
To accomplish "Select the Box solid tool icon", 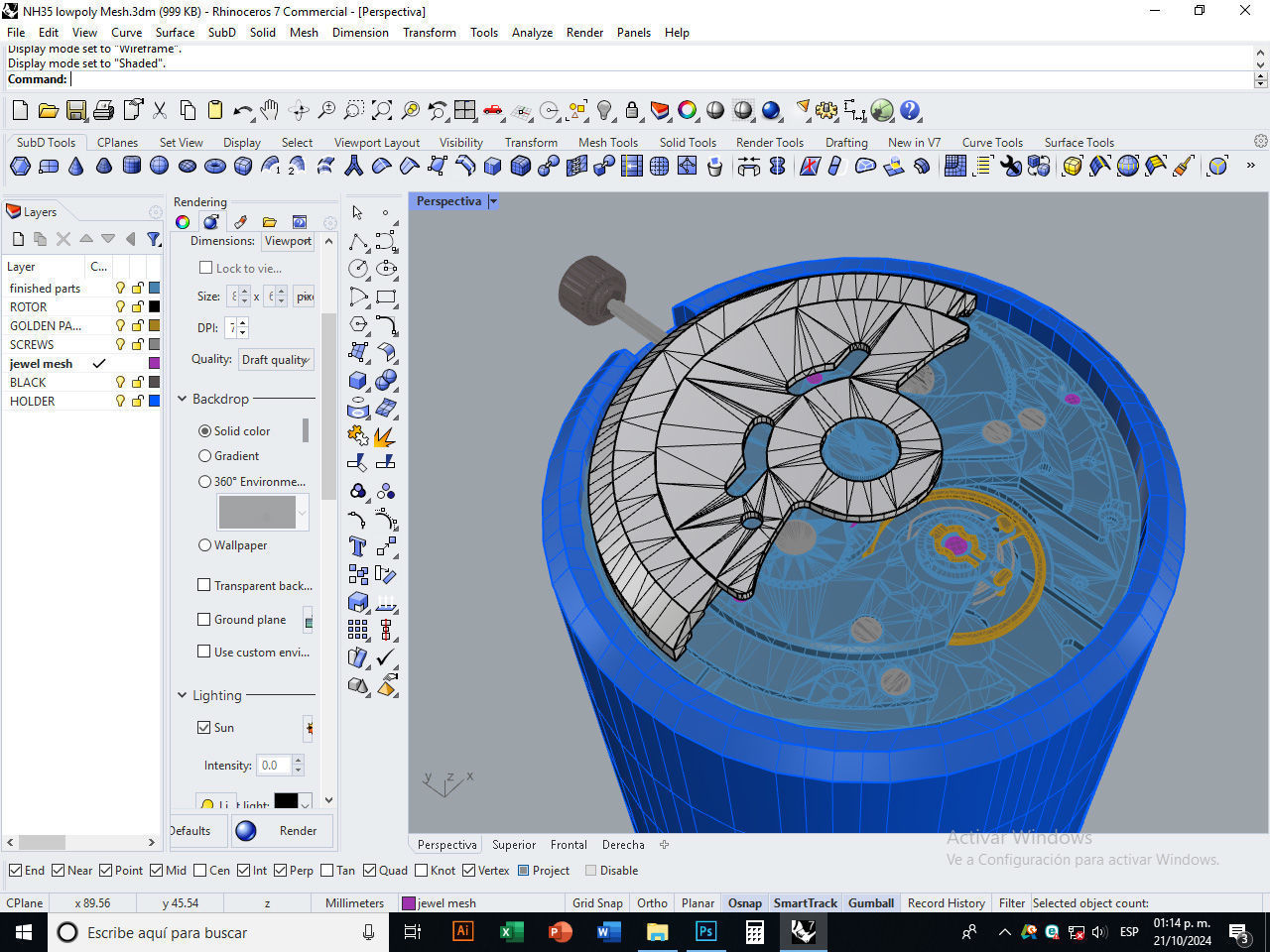I will pos(358,380).
